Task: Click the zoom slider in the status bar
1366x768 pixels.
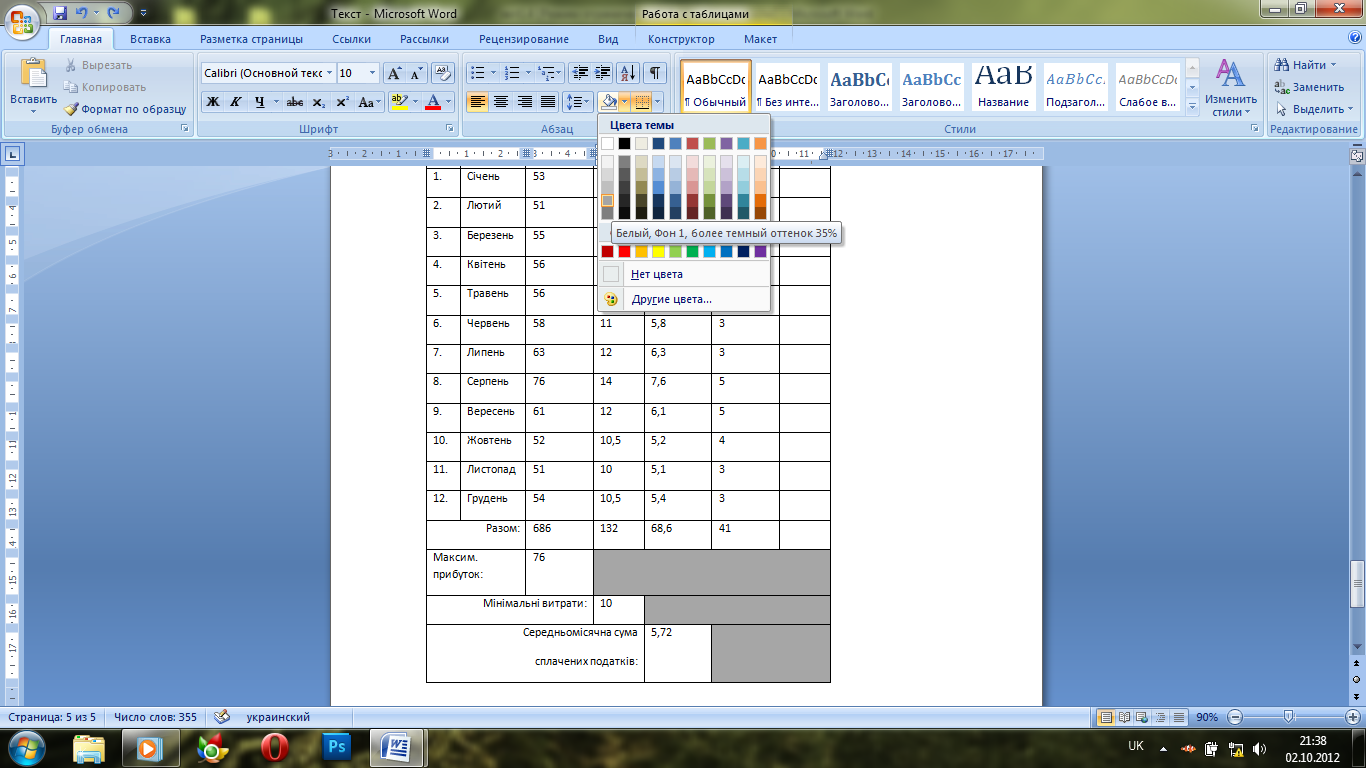Action: pos(1289,717)
